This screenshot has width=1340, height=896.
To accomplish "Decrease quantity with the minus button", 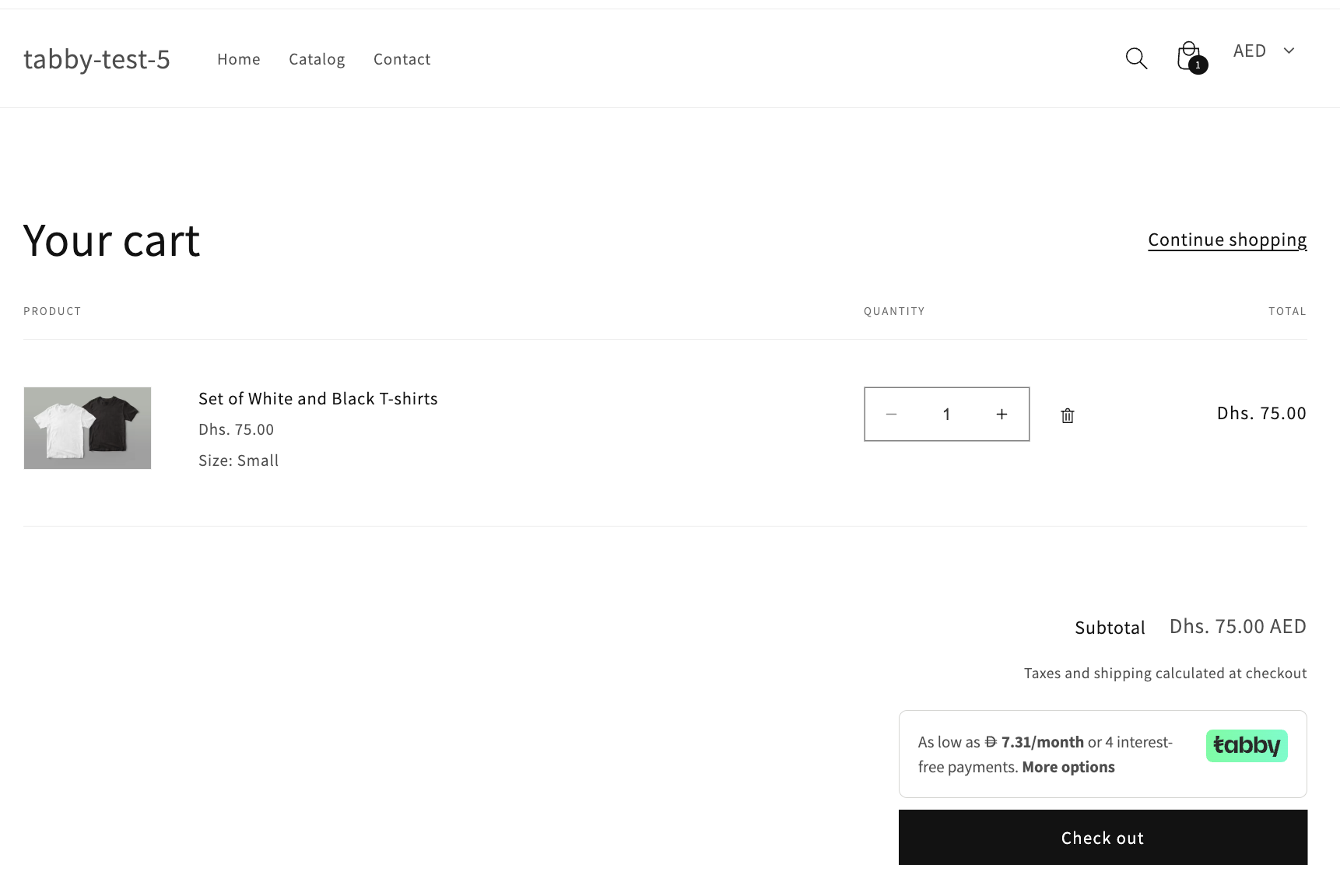I will coord(891,415).
